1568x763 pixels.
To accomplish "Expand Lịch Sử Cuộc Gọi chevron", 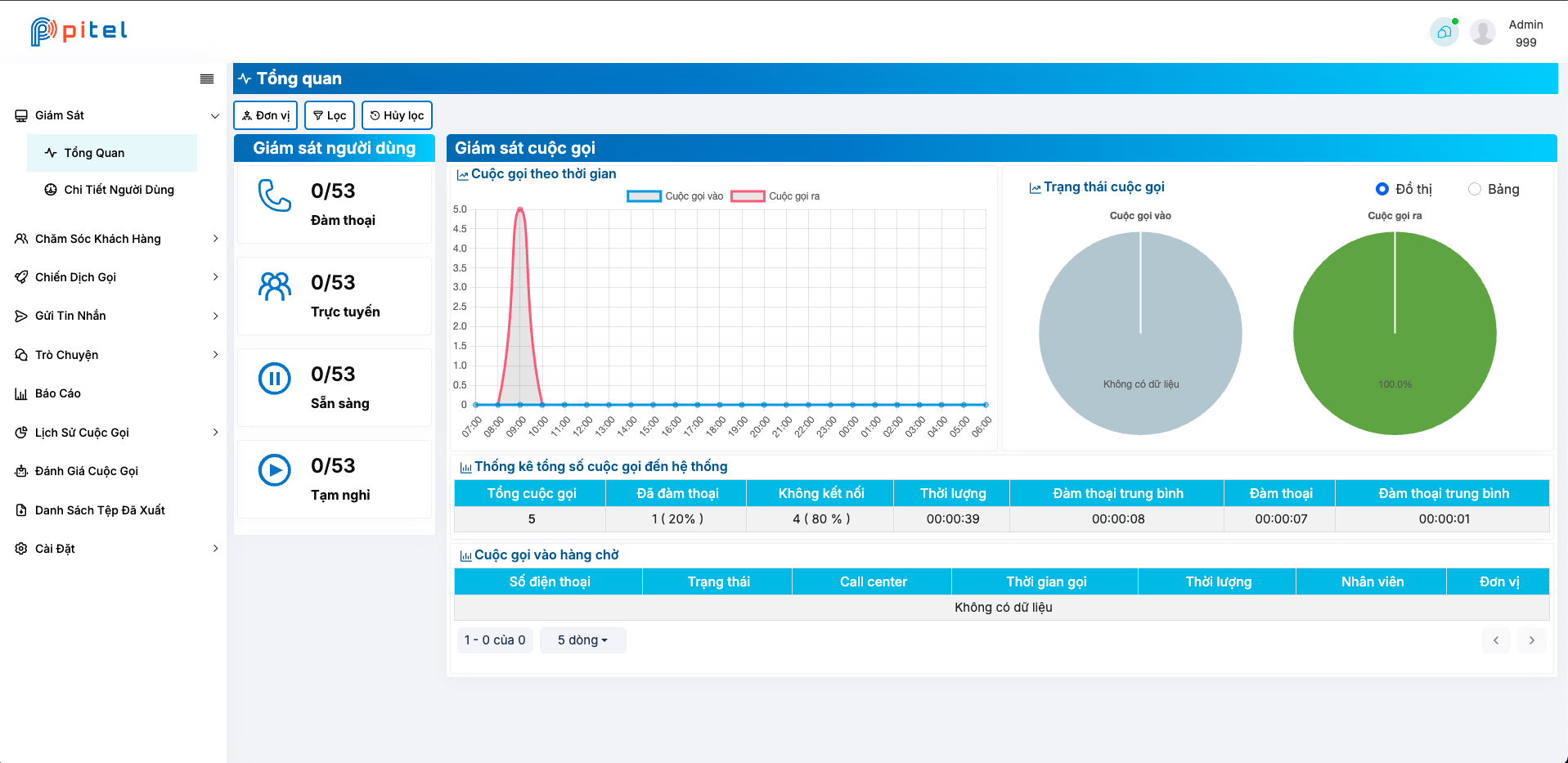I will 215,433.
